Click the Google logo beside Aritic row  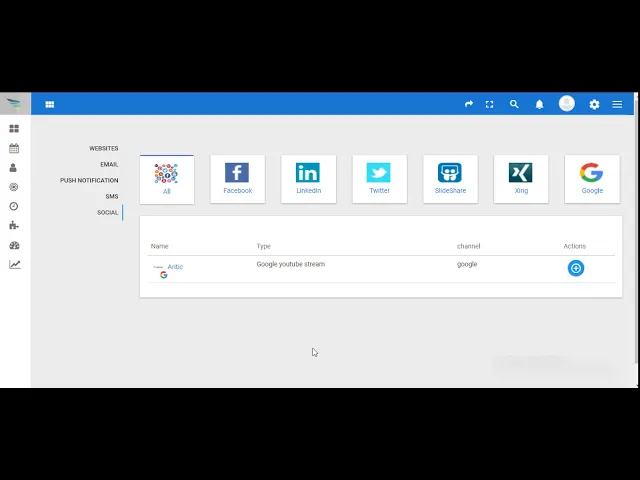(x=164, y=275)
